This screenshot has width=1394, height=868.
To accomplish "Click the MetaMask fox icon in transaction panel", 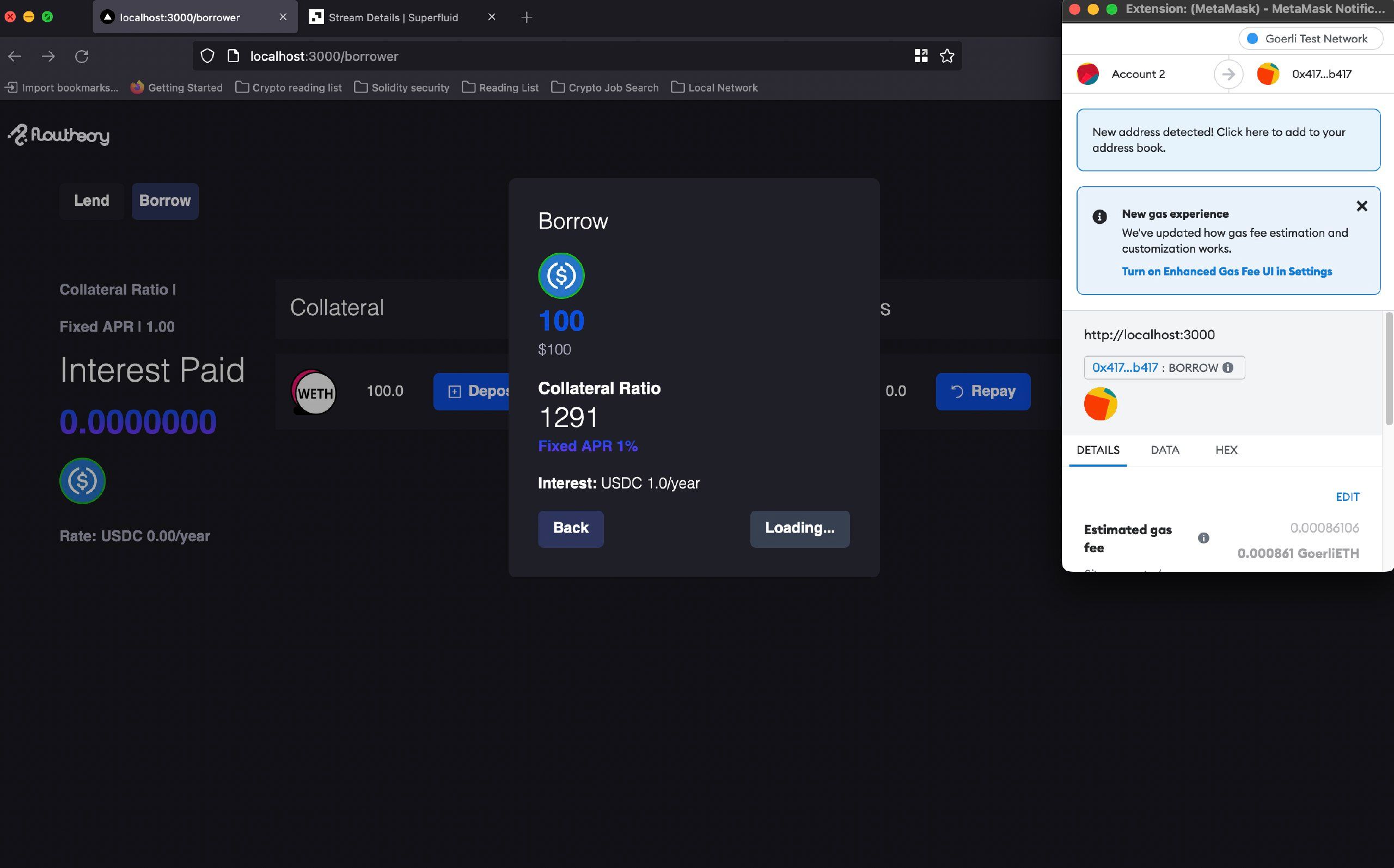I will click(x=1100, y=403).
